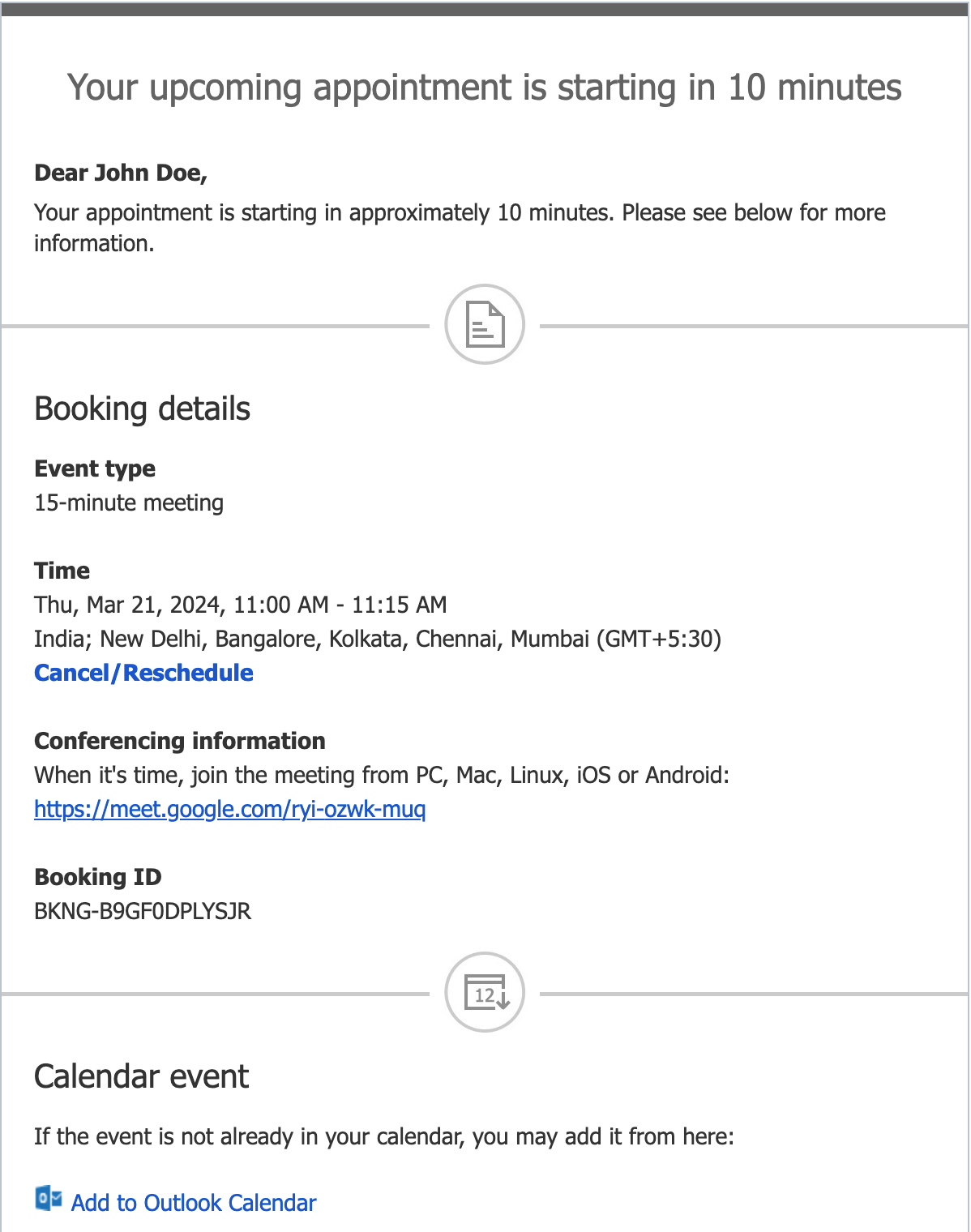Click the Event type label
The height and width of the screenshot is (1232, 971).
click(95, 468)
